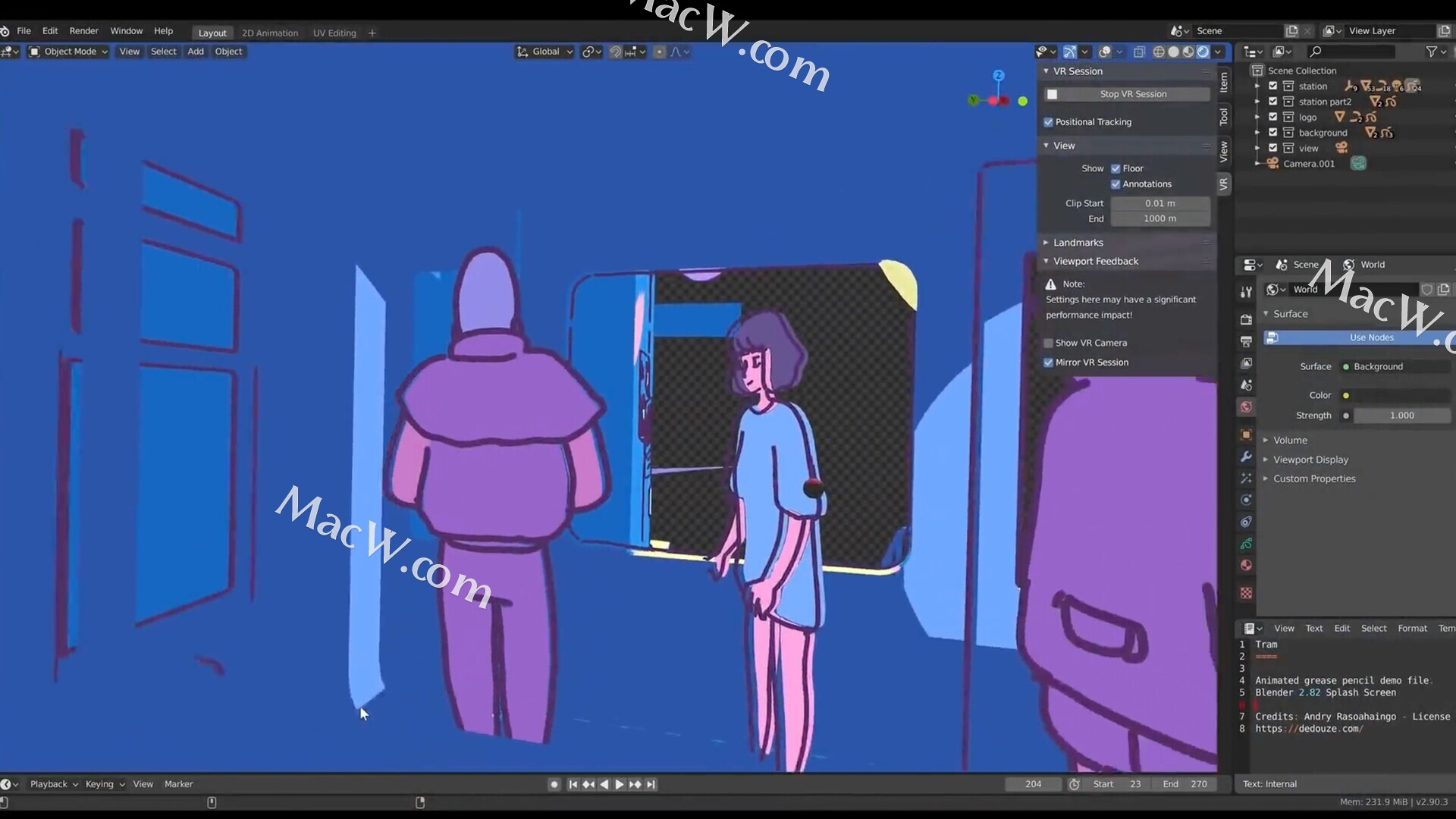Enable Show VR Camera checkbox
The height and width of the screenshot is (819, 1456).
pyautogui.click(x=1049, y=343)
